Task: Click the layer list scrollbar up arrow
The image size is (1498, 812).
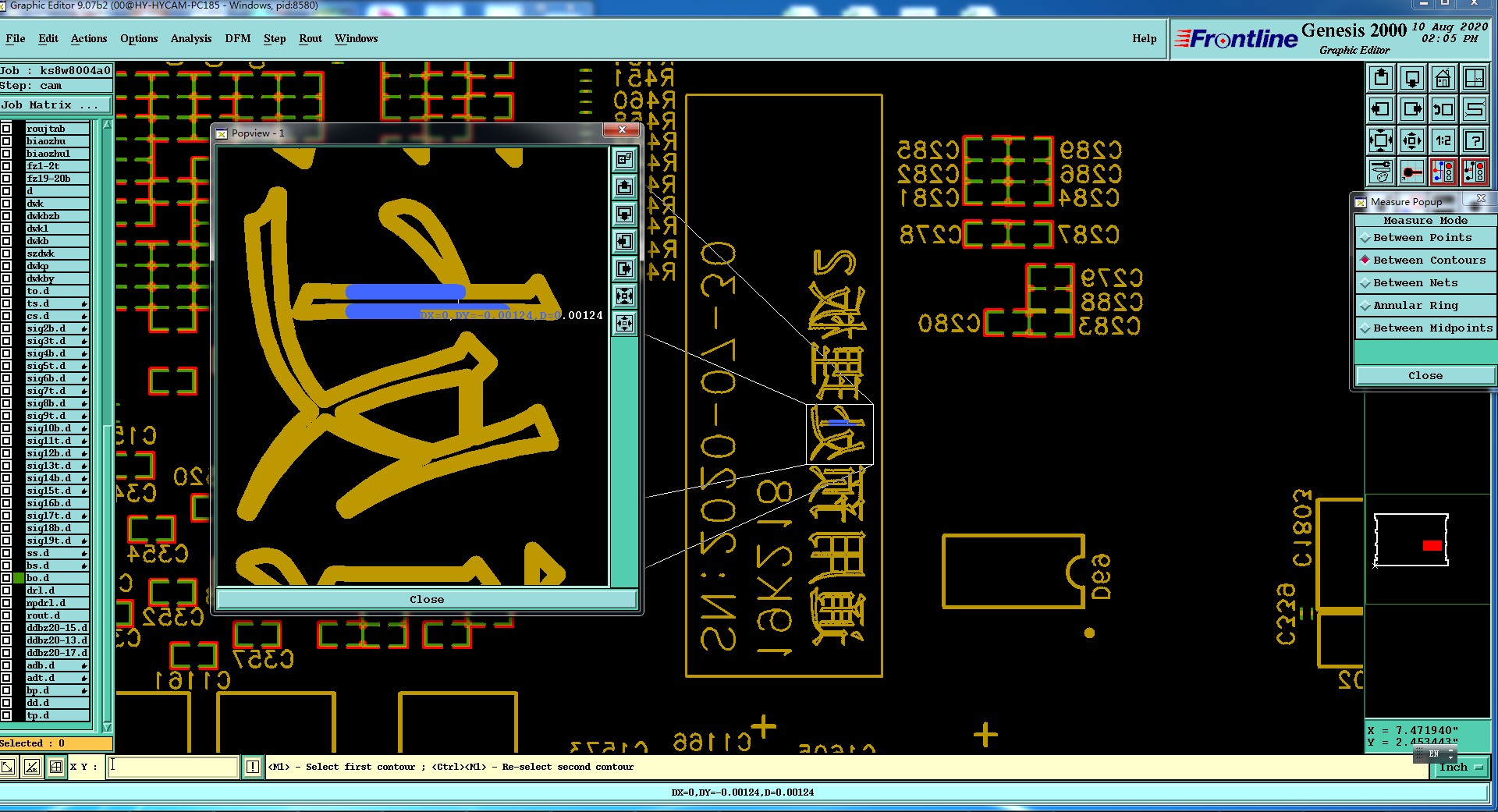Action: (x=108, y=125)
